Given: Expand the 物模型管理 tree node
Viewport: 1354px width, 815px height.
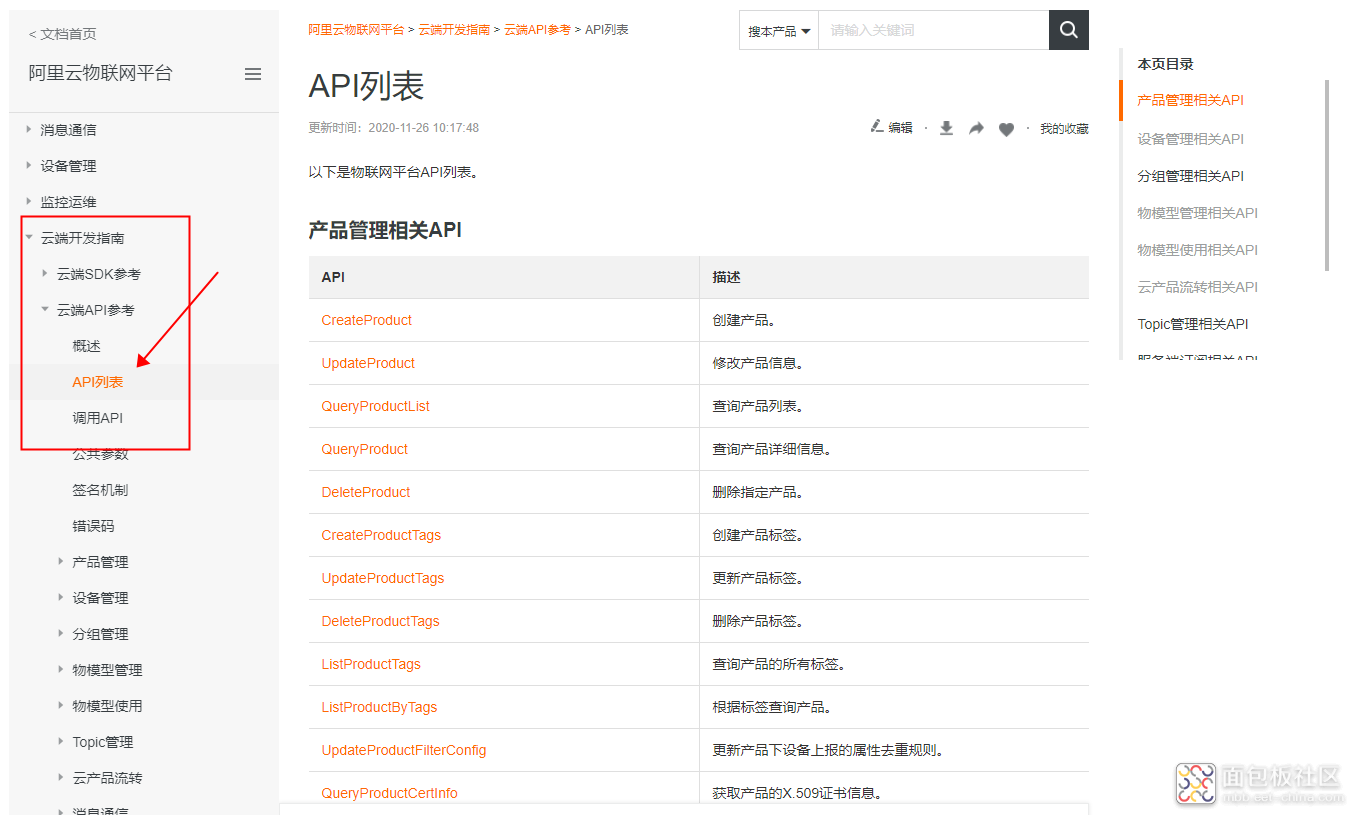Looking at the screenshot, I should point(61,670).
